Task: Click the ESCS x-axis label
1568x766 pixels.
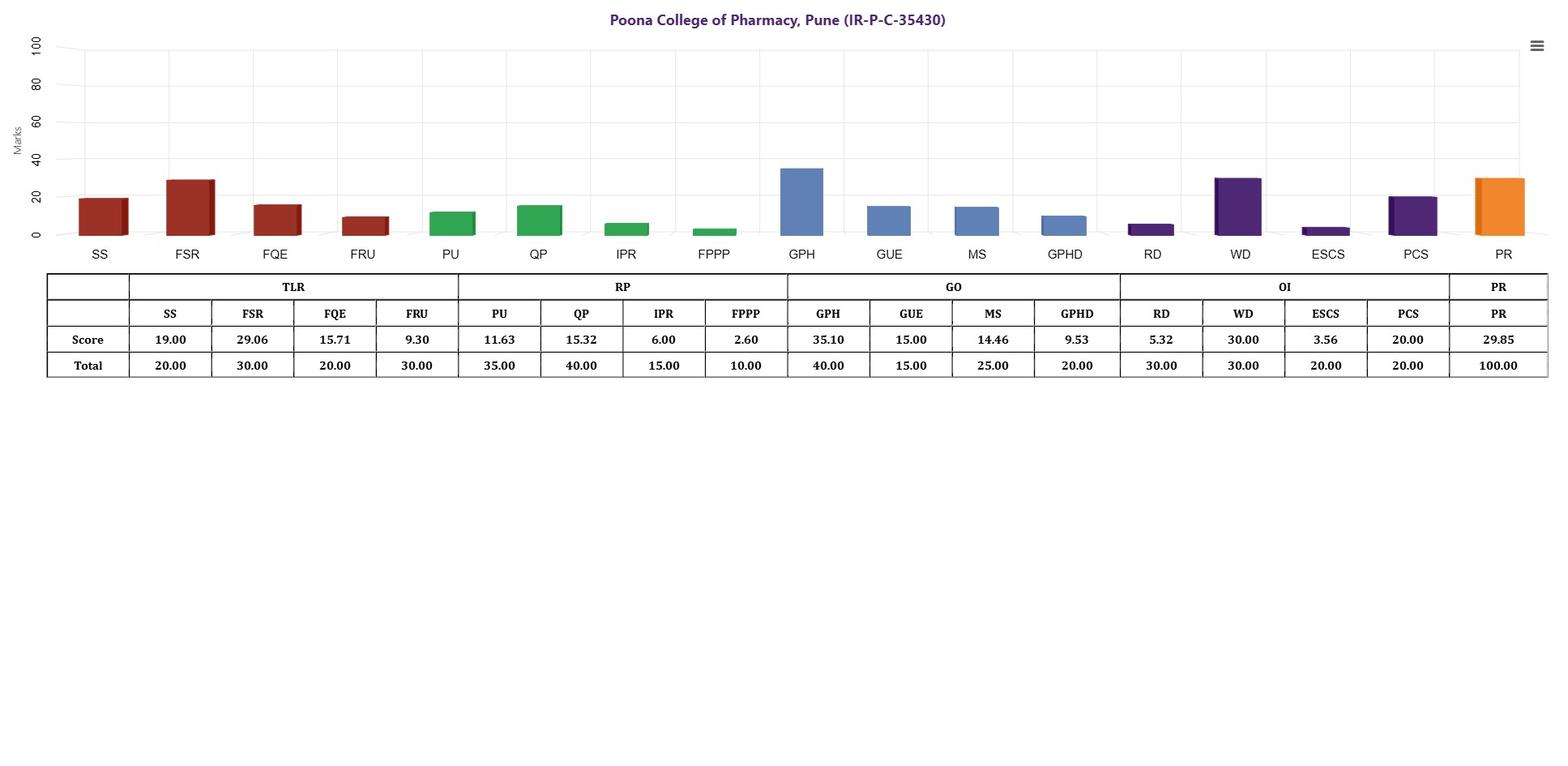Action: click(1328, 255)
